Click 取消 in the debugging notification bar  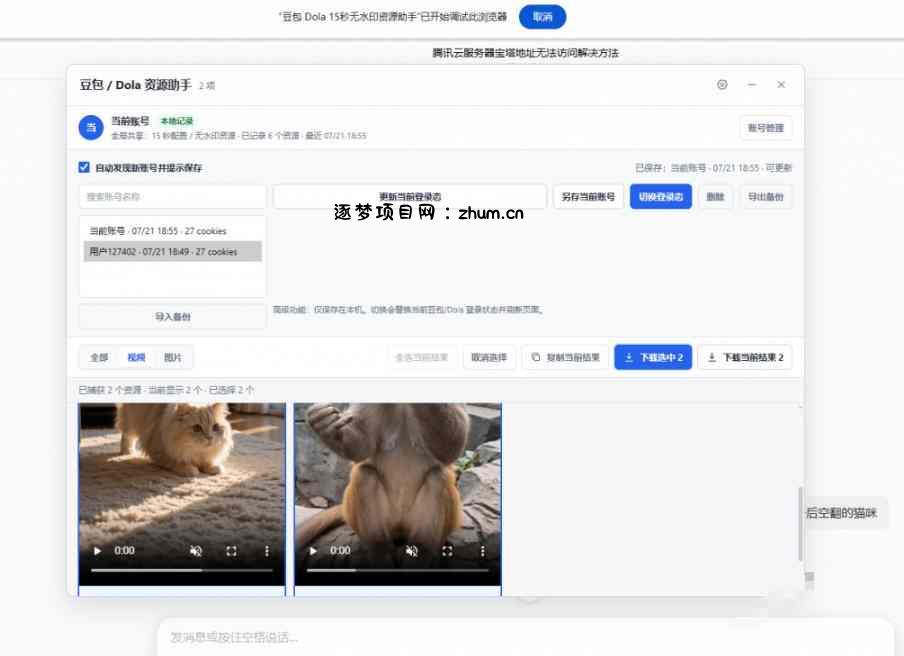point(543,17)
